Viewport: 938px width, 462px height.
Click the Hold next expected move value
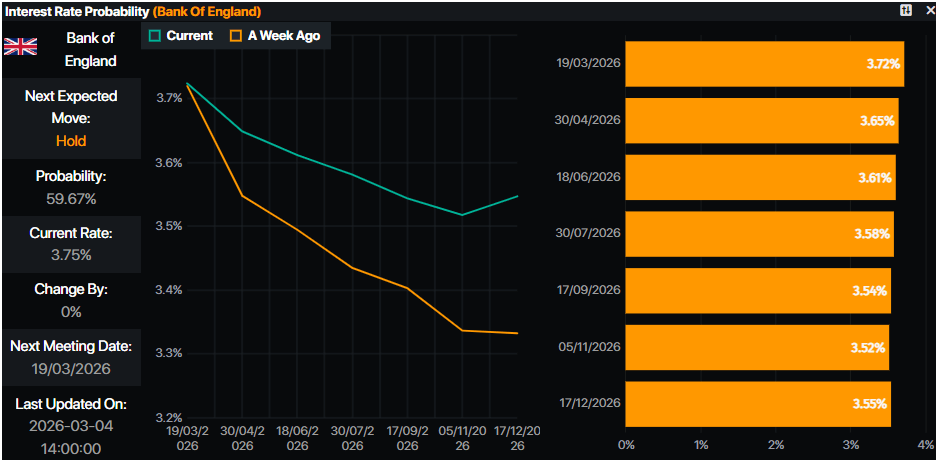click(x=71, y=141)
